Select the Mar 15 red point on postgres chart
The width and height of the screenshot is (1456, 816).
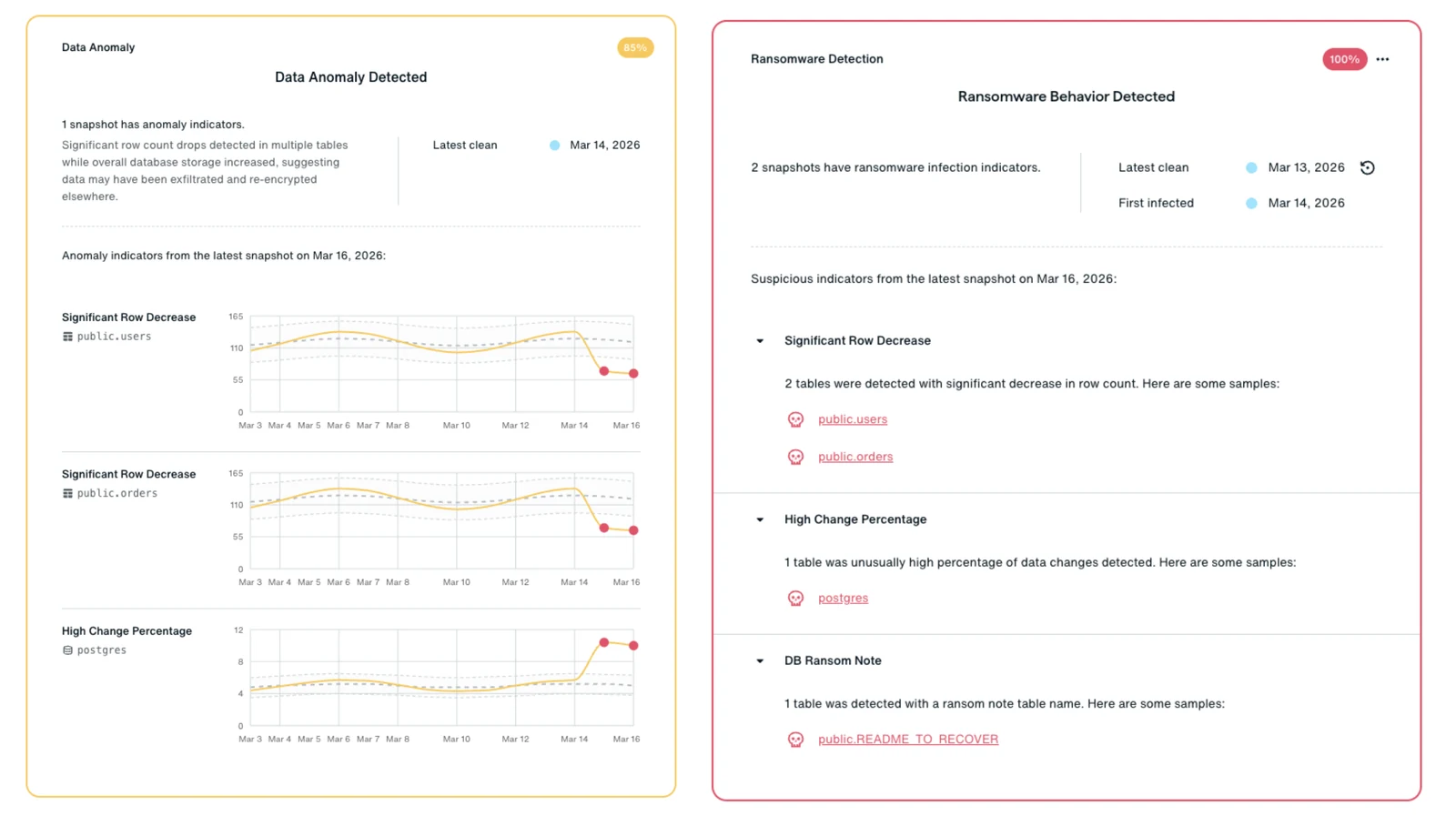coord(603,642)
